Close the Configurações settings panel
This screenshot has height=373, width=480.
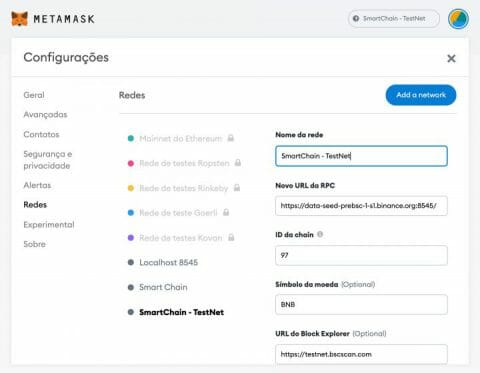(451, 59)
